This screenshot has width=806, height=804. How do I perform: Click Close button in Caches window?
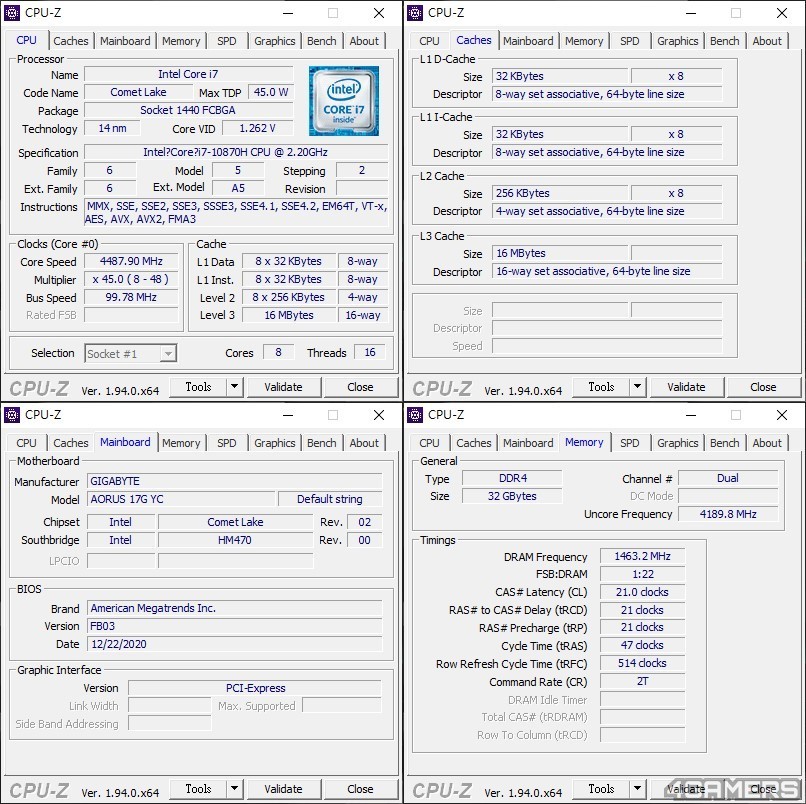[x=763, y=387]
